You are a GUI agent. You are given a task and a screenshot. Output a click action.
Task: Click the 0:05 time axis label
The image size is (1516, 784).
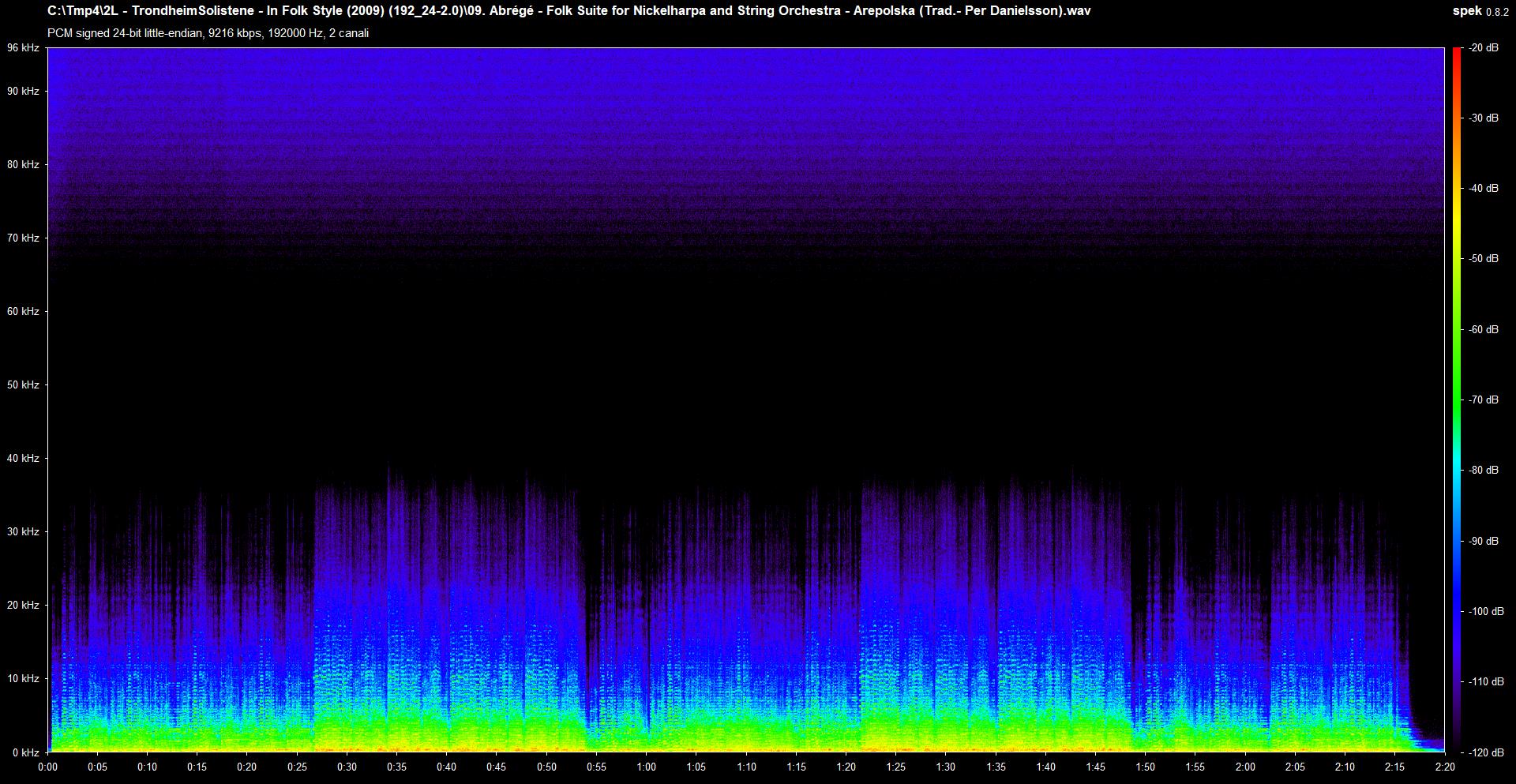pos(97,767)
